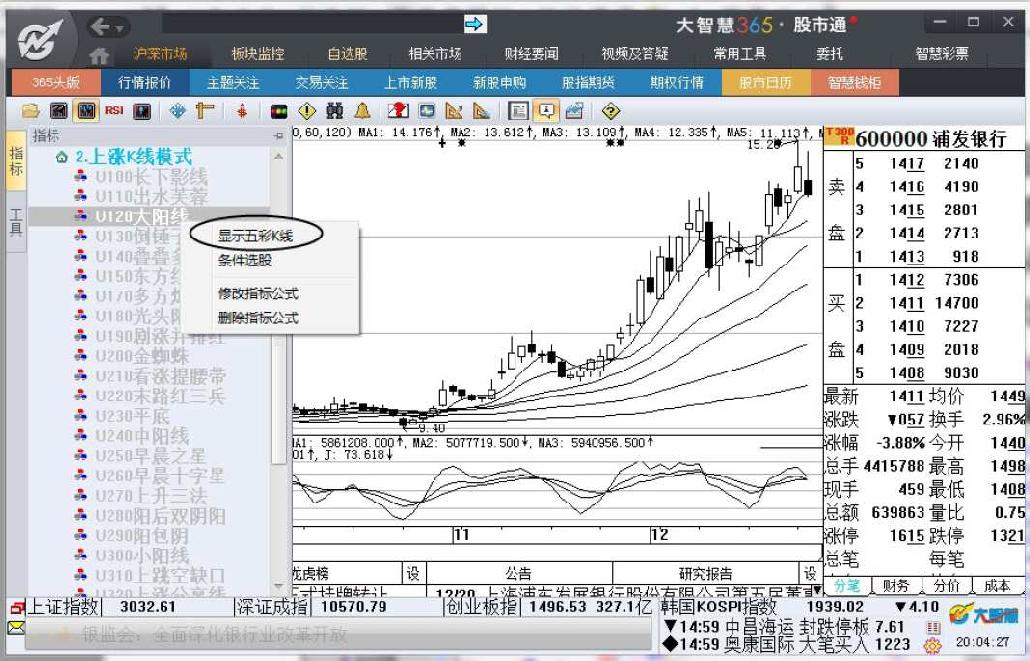The height and width of the screenshot is (661, 1030).
Task: Open the 自选股 menu
Action: pos(347,54)
